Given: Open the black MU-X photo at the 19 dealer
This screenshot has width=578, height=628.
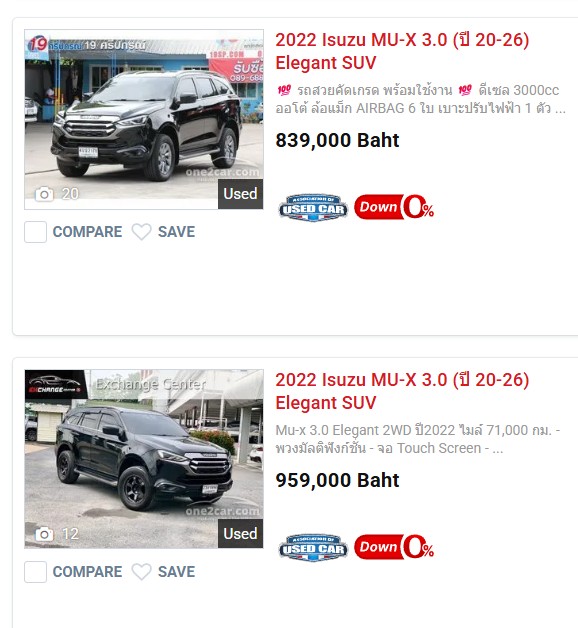Looking at the screenshot, I should click(144, 119).
